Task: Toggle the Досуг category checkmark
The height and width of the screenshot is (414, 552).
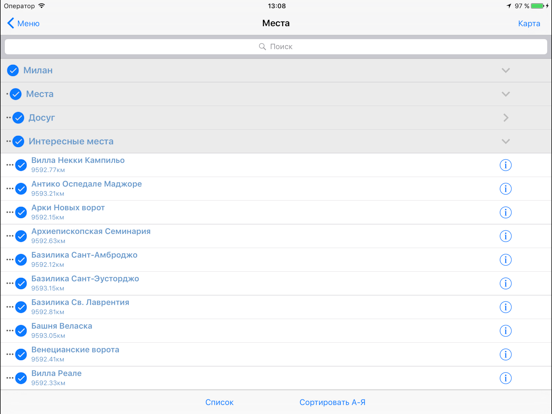Action: (18, 118)
